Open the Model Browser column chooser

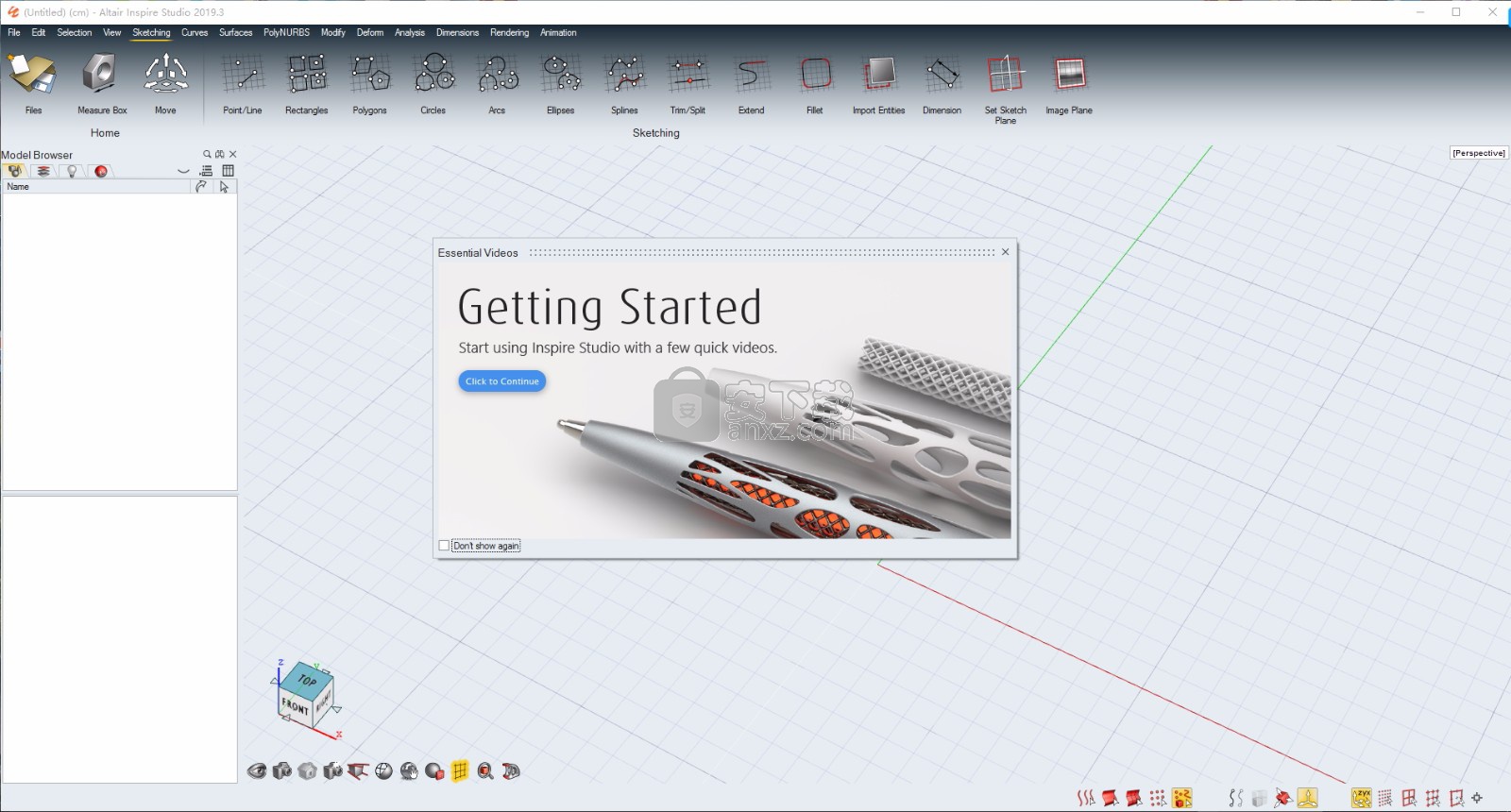pos(228,171)
